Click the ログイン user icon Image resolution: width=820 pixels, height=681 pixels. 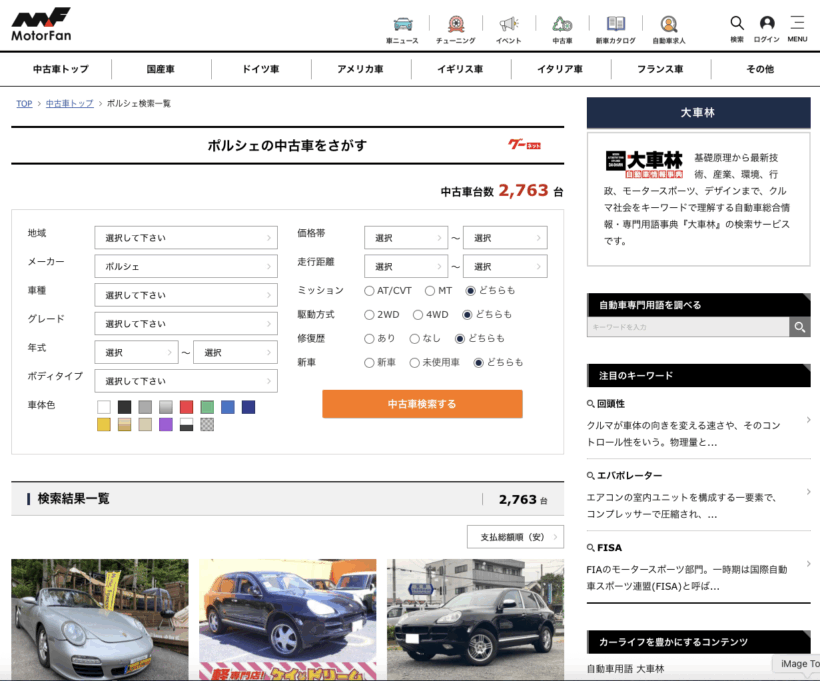click(x=767, y=25)
